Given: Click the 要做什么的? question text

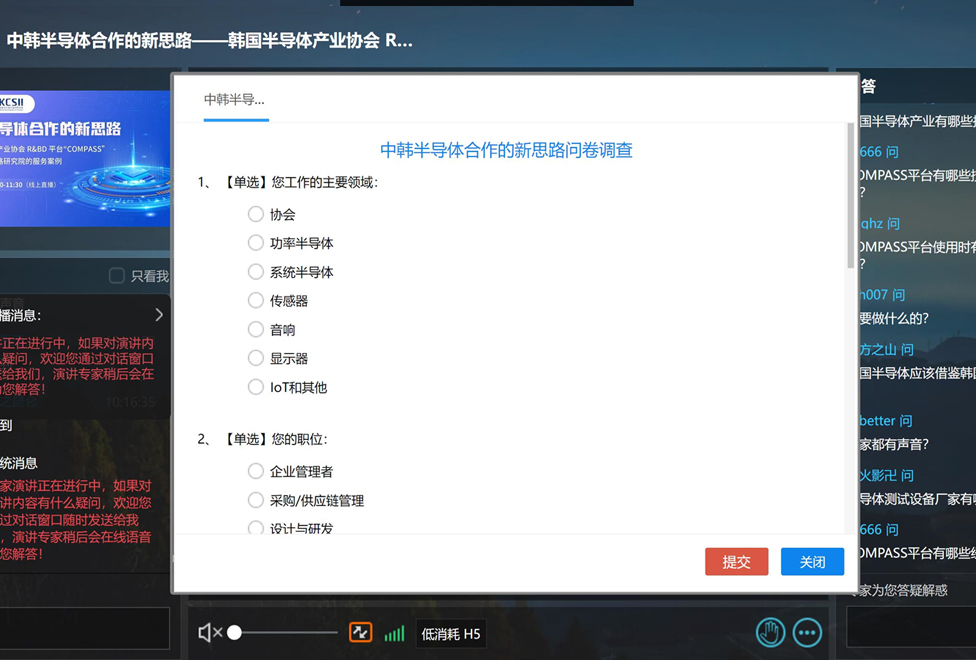Looking at the screenshot, I should [x=894, y=319].
